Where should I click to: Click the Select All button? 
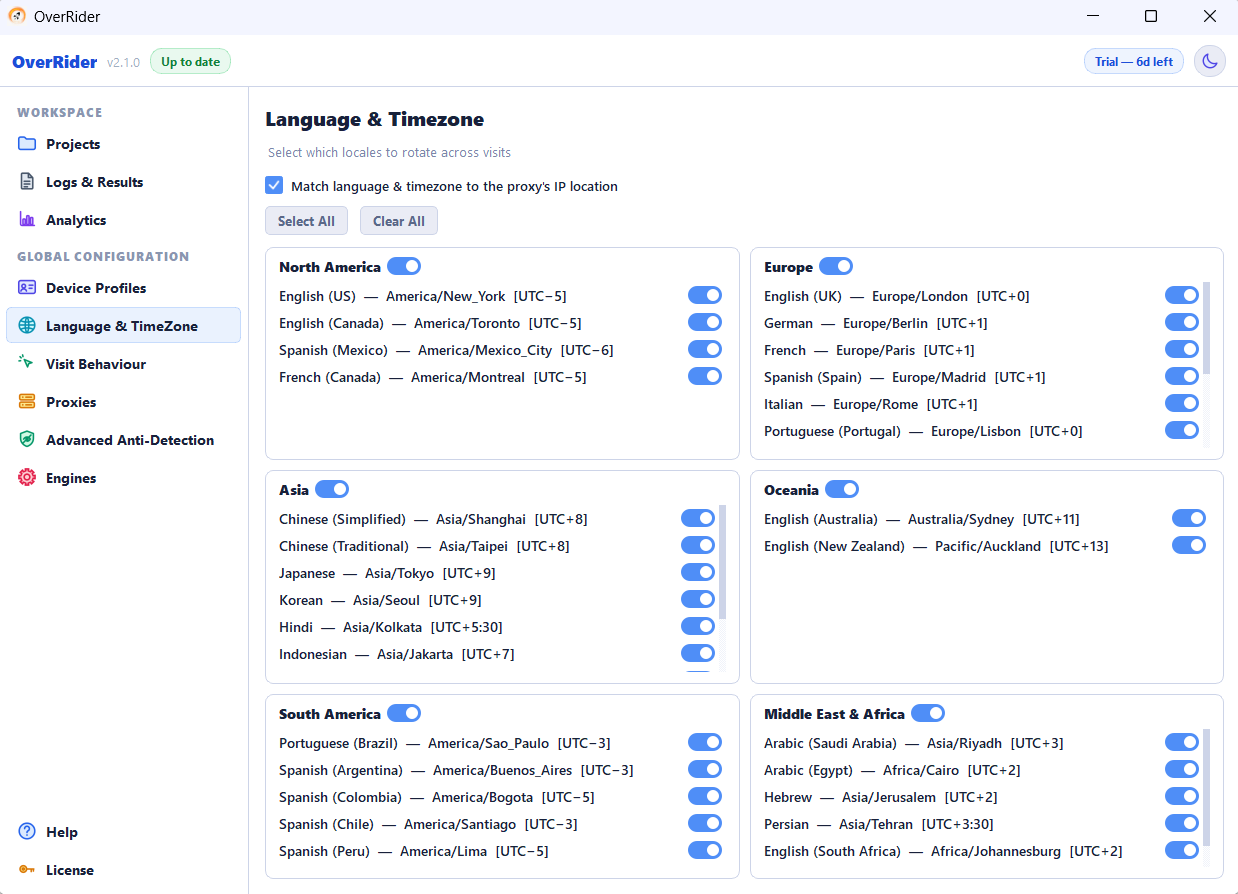(306, 221)
